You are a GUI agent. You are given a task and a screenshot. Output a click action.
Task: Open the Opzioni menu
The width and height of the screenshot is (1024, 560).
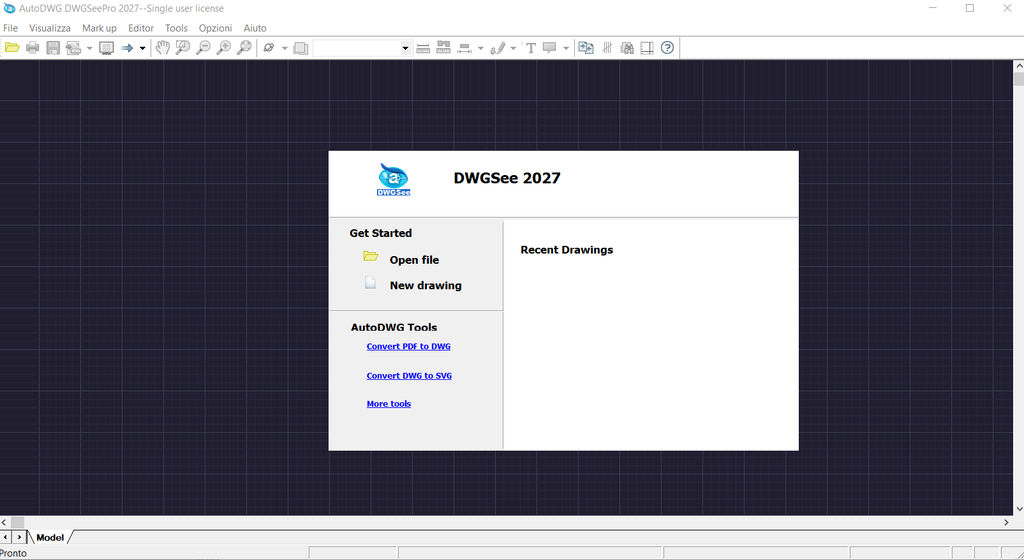[x=216, y=28]
